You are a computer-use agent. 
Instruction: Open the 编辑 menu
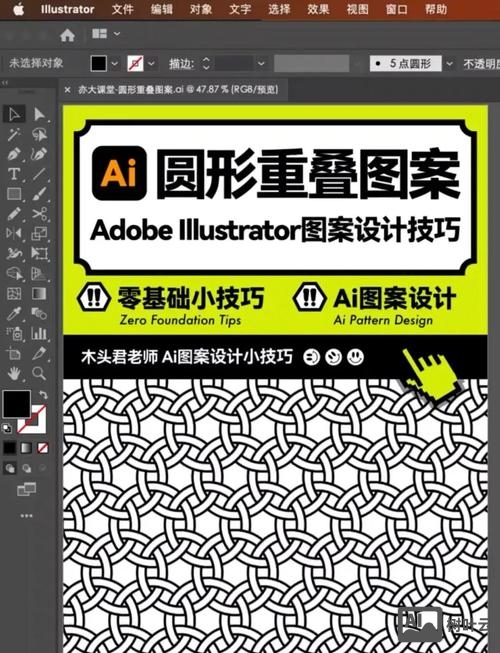coord(162,9)
